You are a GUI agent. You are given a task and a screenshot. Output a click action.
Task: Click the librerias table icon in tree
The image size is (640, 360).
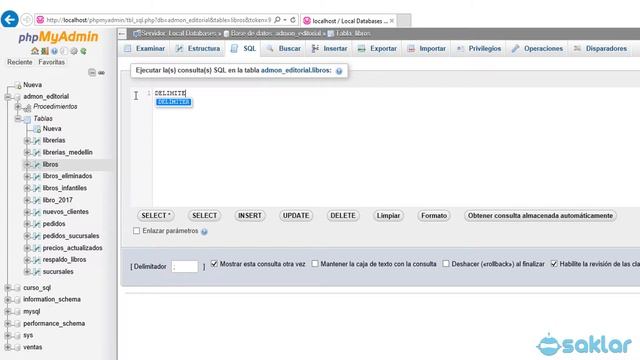tap(37, 140)
